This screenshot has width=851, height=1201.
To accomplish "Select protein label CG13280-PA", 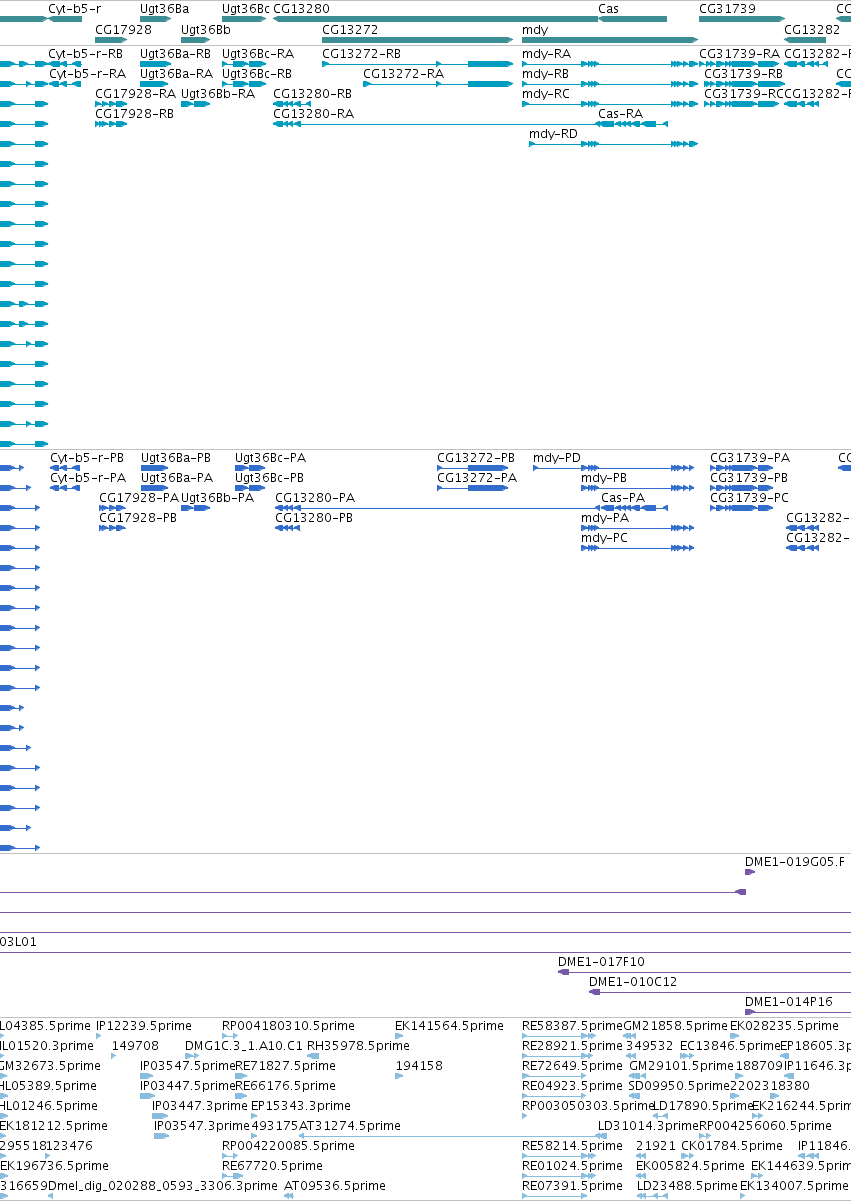I will tap(315, 497).
